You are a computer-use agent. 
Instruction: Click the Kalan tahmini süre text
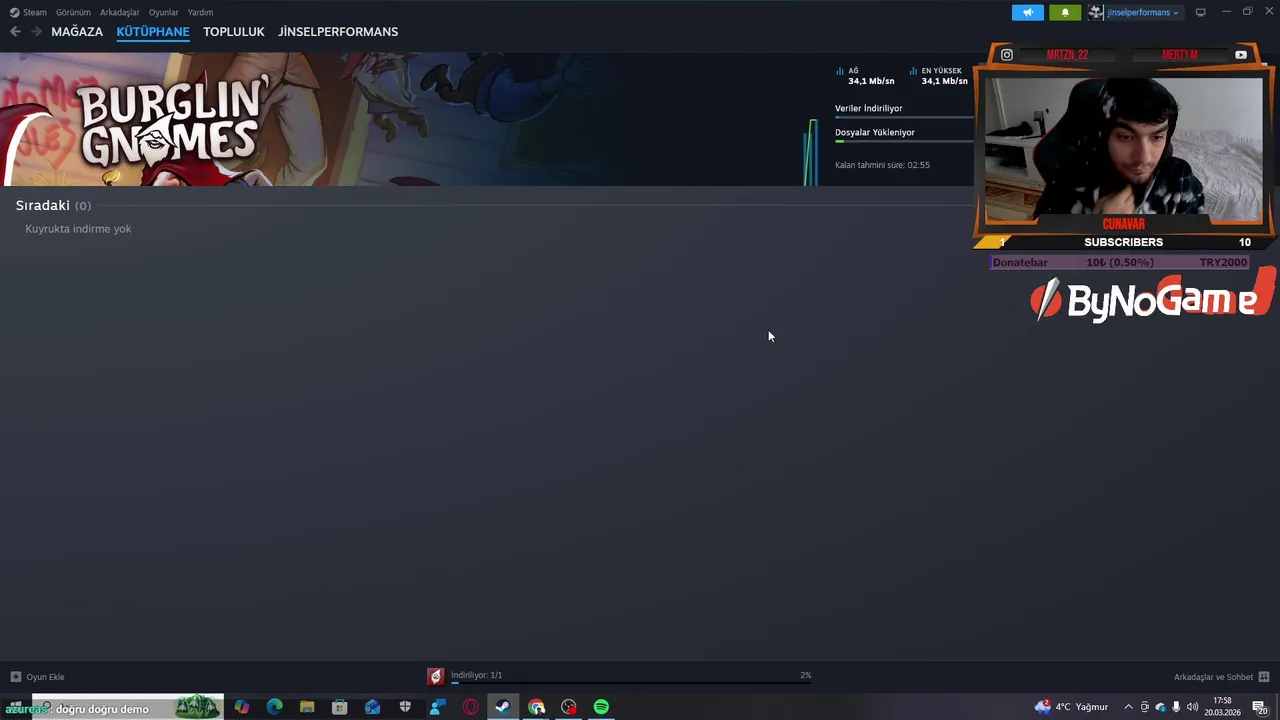882,165
